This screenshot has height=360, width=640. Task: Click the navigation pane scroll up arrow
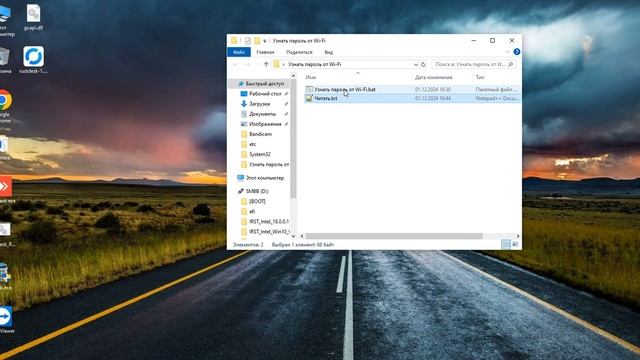[x=293, y=76]
